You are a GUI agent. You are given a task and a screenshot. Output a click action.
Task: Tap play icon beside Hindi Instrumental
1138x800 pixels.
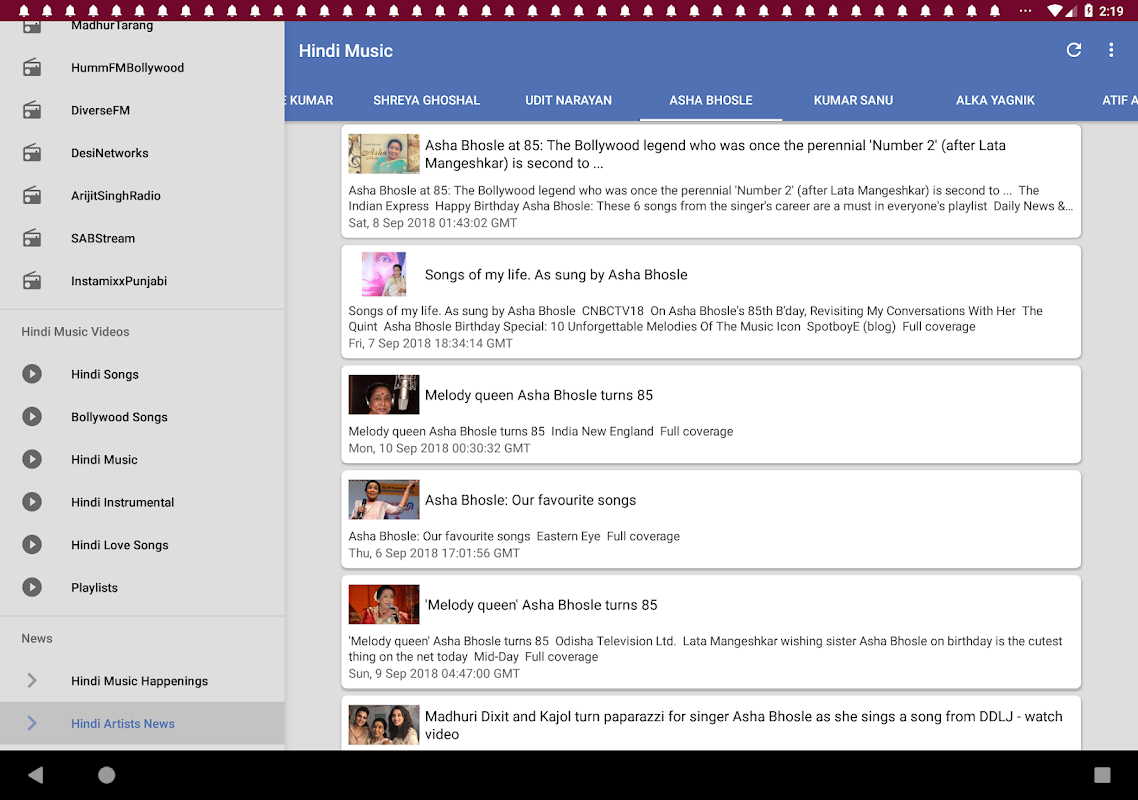coord(32,502)
